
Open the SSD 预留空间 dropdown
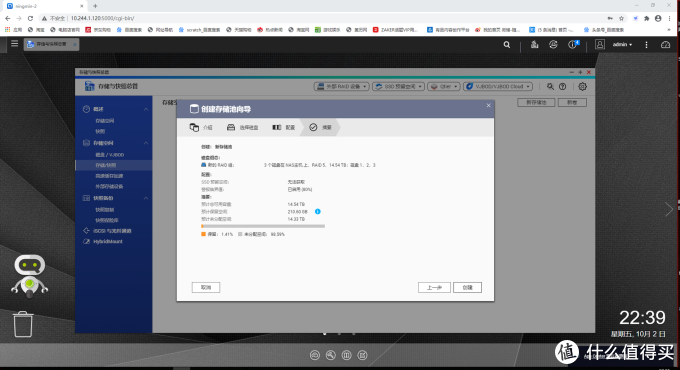pyautogui.click(x=399, y=87)
